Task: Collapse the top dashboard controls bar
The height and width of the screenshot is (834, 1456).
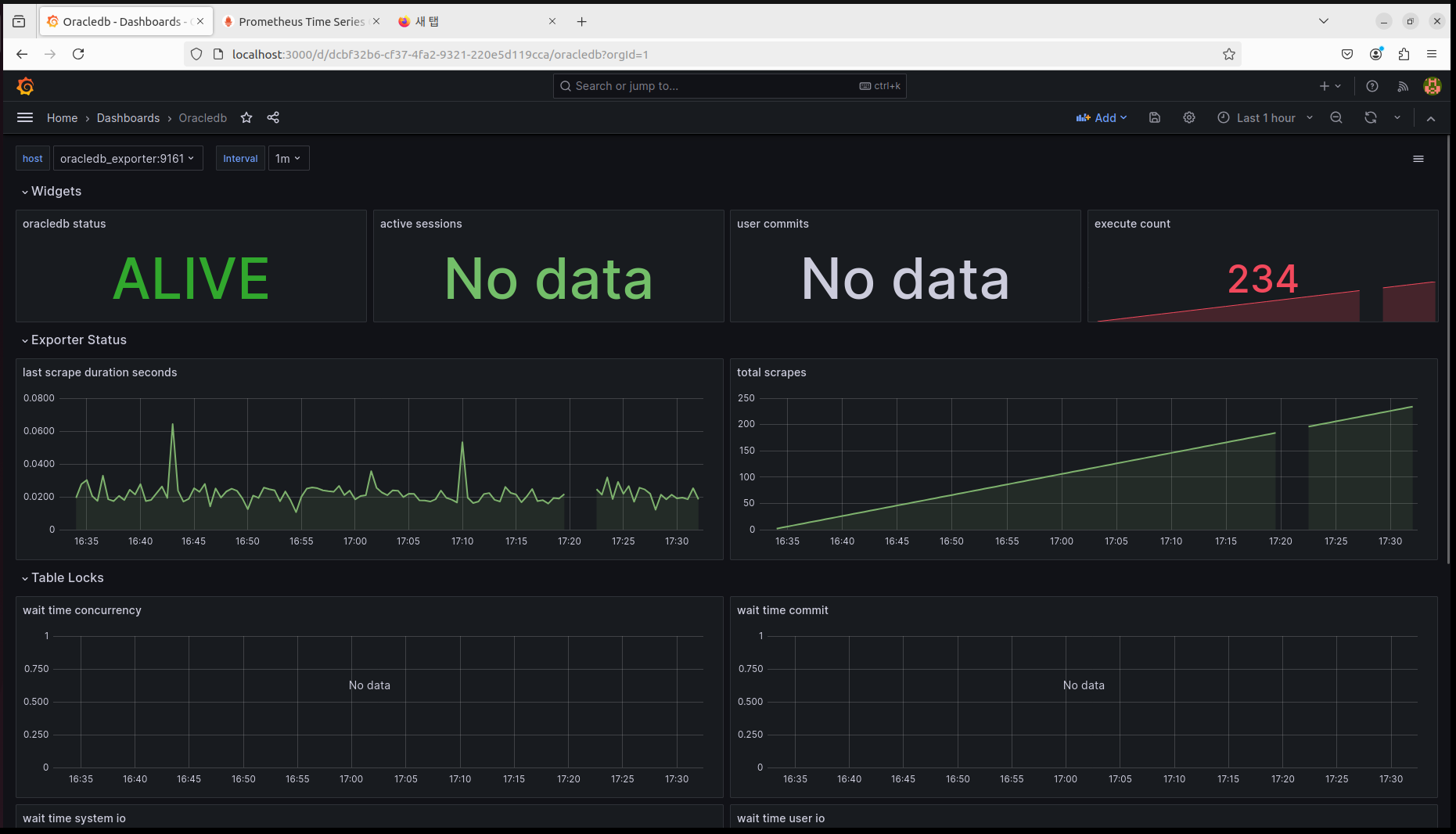Action: tap(1431, 118)
